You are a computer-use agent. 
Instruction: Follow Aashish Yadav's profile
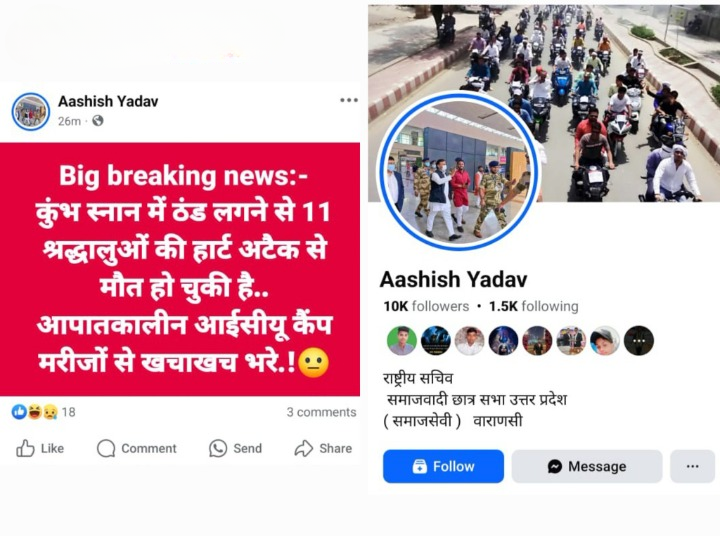pyautogui.click(x=443, y=466)
